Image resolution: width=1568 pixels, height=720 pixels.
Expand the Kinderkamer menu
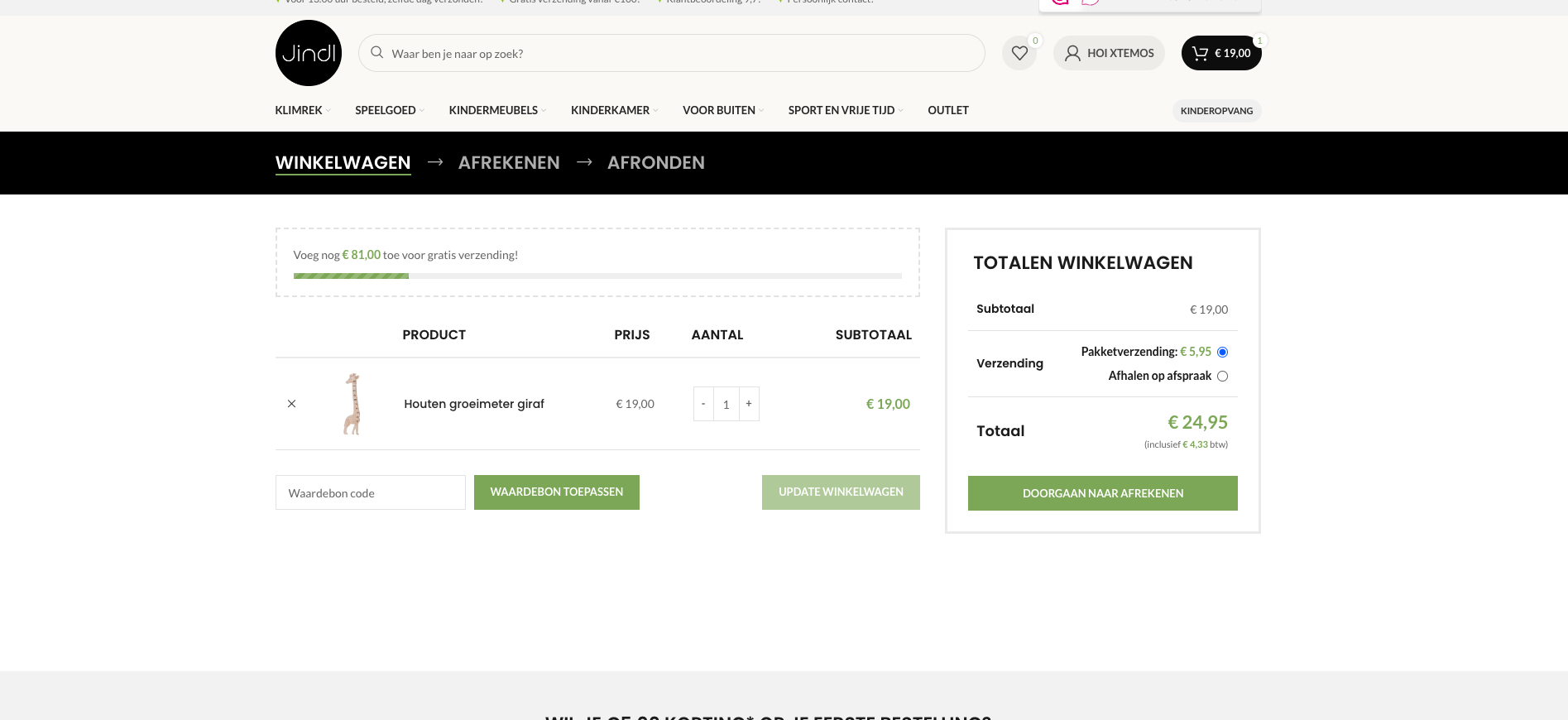615,110
